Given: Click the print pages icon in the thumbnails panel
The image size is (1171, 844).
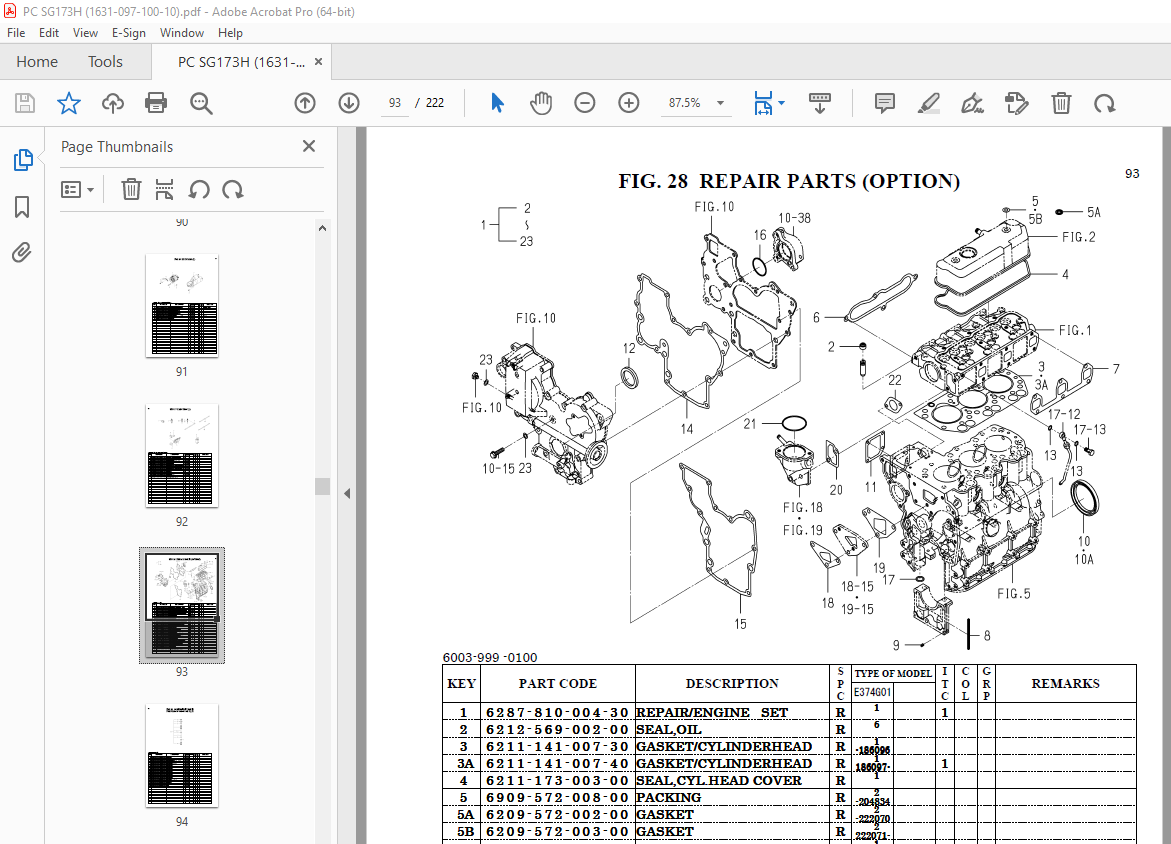Looking at the screenshot, I should pyautogui.click(x=164, y=190).
